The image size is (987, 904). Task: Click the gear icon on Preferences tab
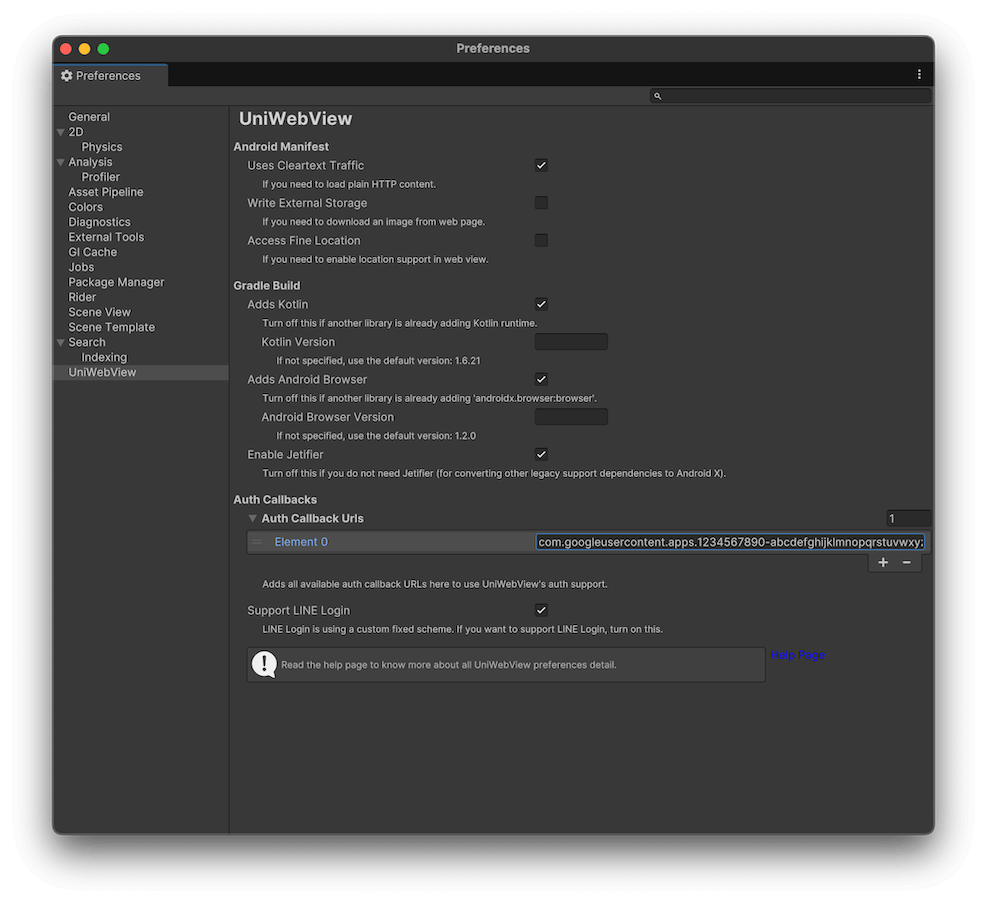tap(67, 76)
